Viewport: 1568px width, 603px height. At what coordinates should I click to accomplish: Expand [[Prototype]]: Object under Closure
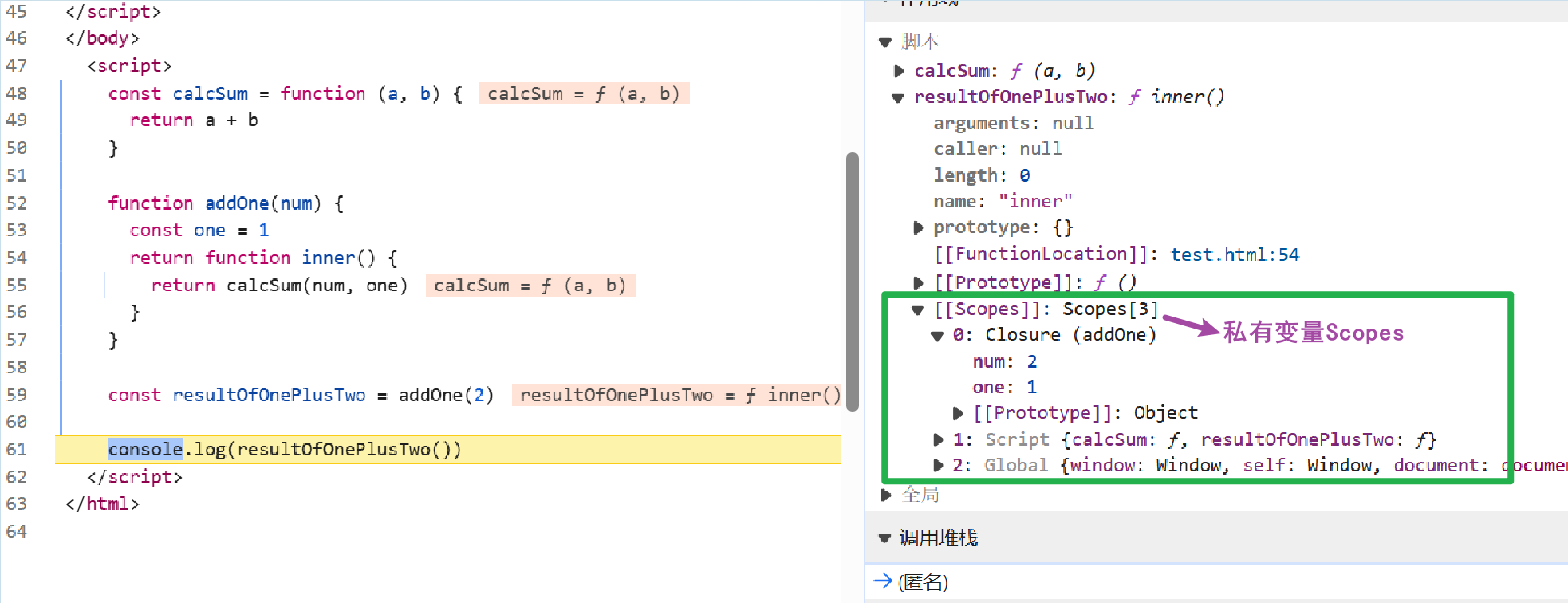tap(958, 413)
